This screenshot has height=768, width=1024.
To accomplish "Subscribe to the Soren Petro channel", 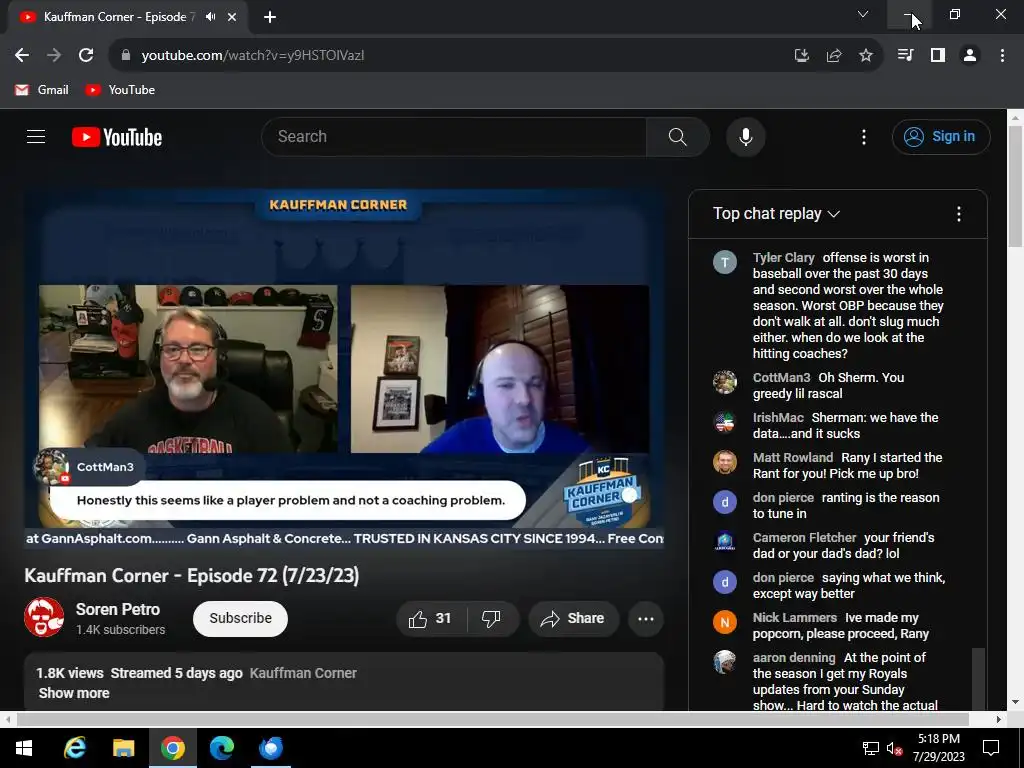I will [x=240, y=618].
